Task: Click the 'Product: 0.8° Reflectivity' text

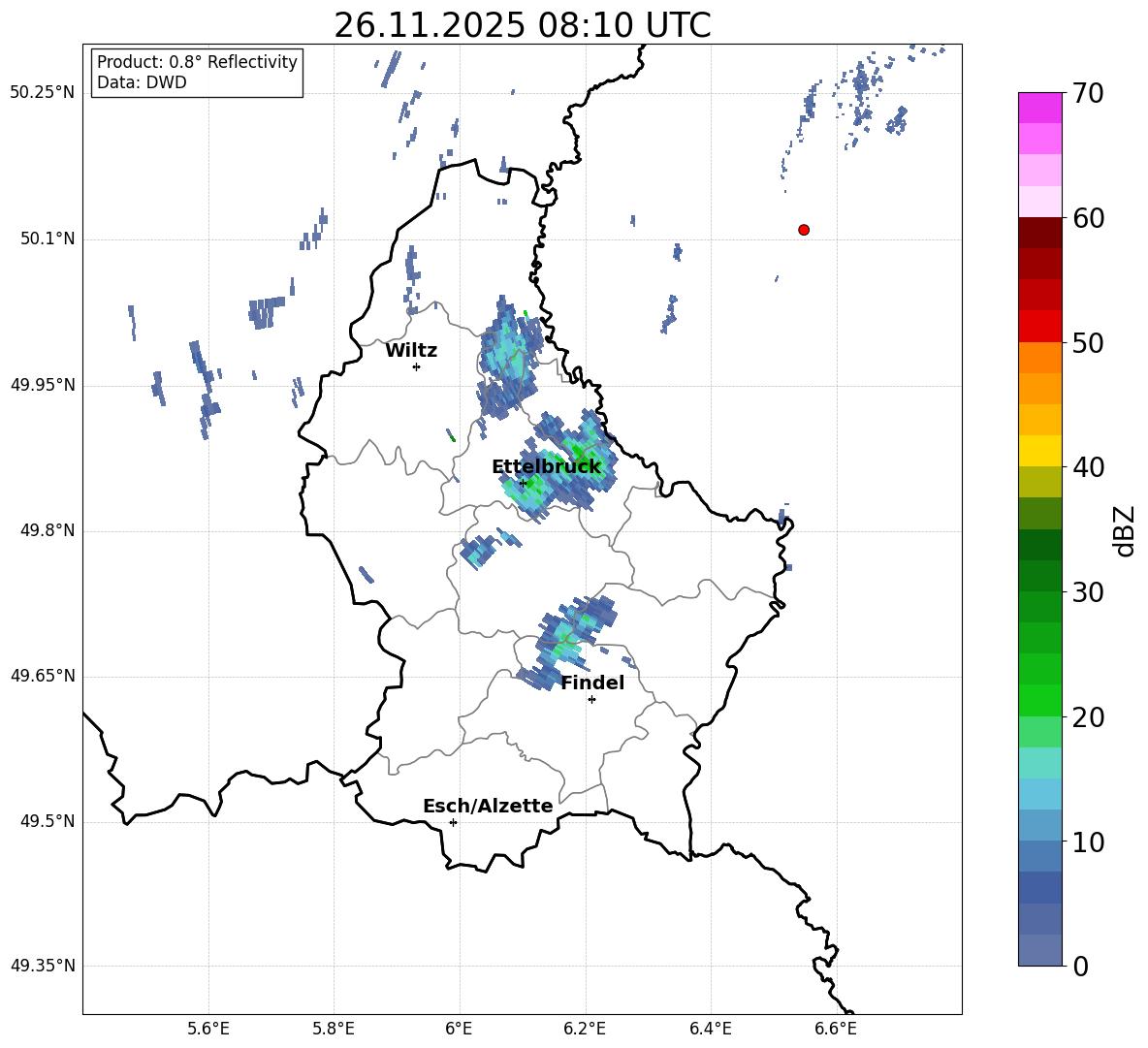Action: point(197,62)
